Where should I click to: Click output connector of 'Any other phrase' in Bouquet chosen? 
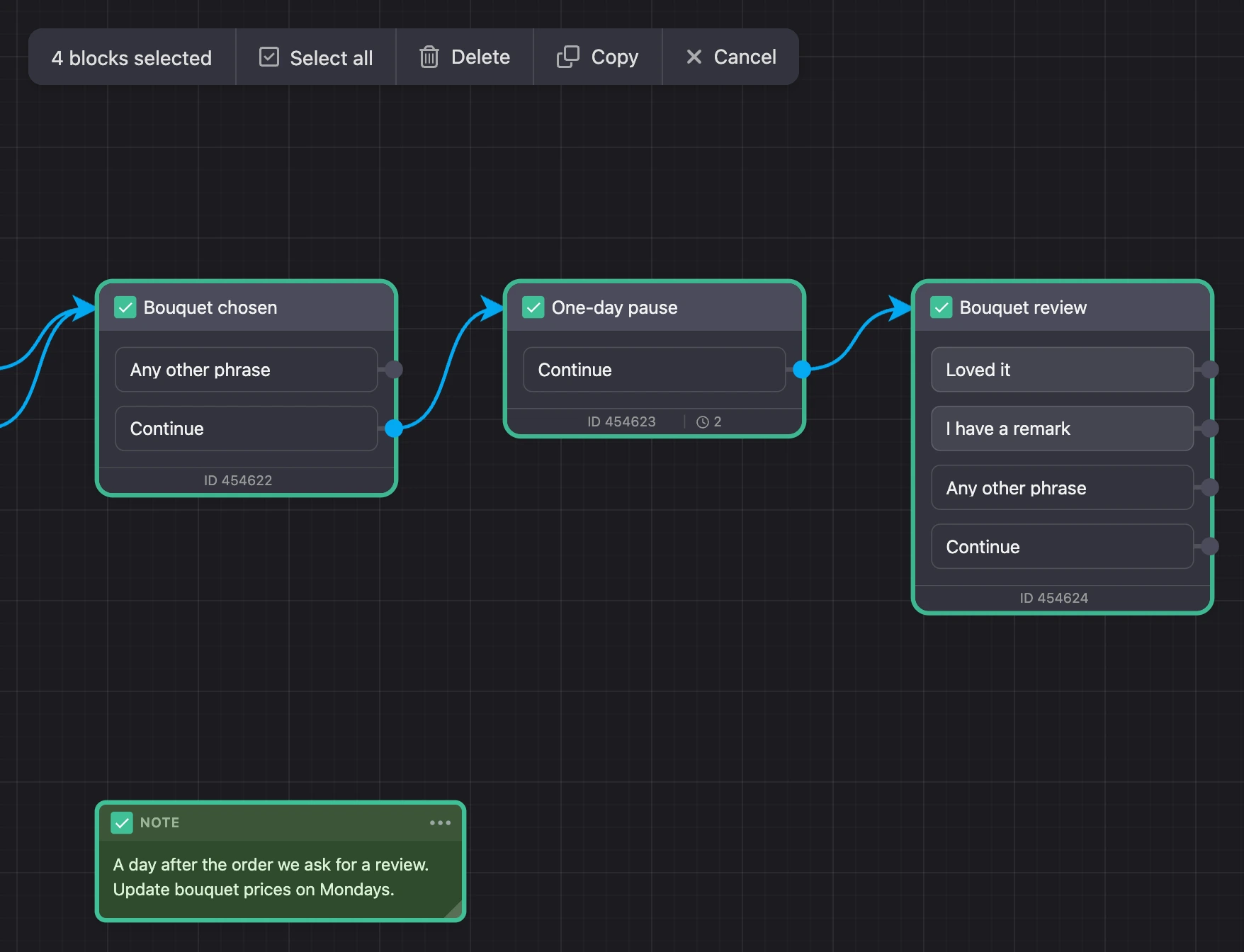[394, 369]
